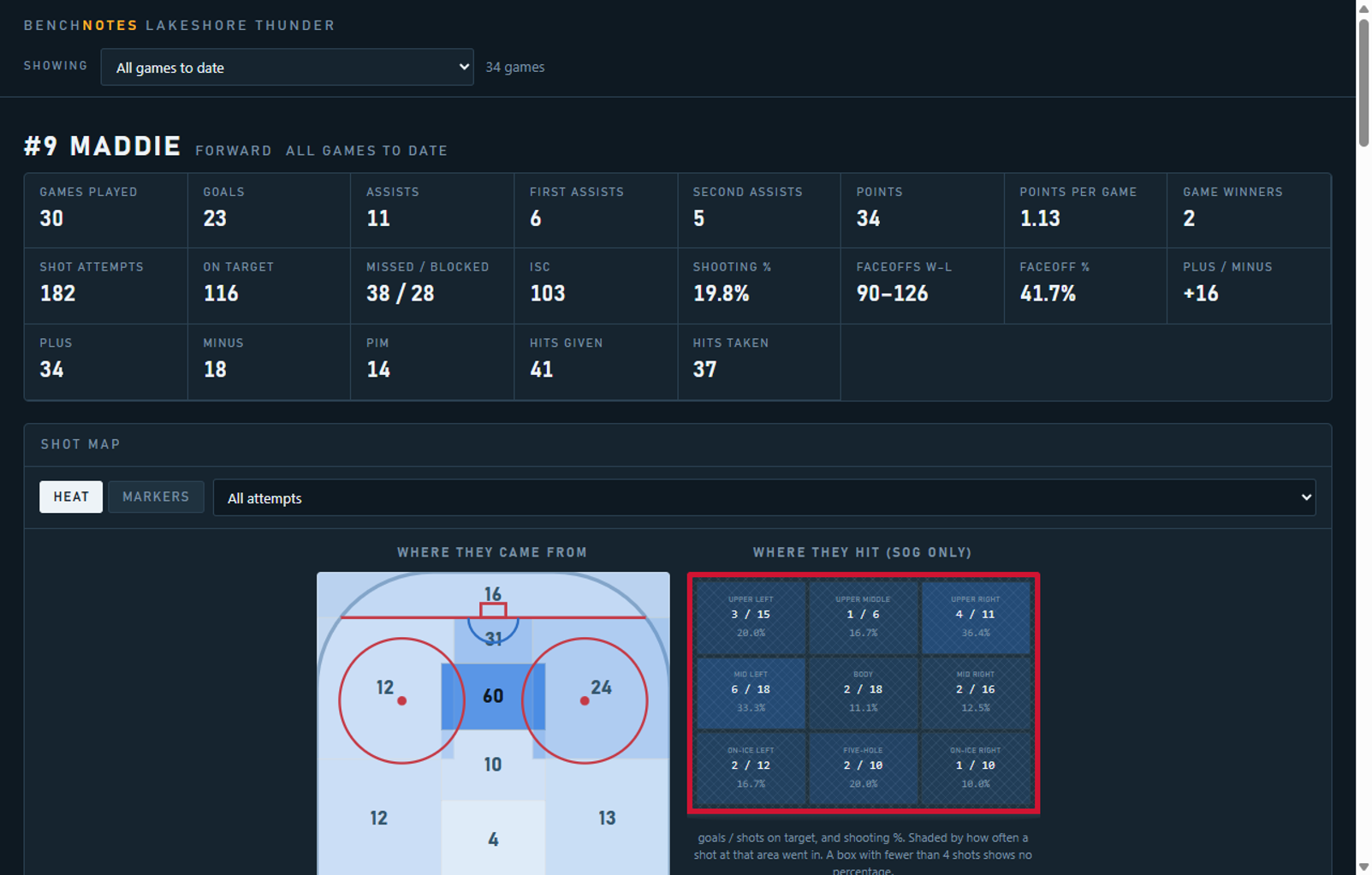Click the '34 games' count text
This screenshot has height=875, width=1372.
(x=515, y=67)
